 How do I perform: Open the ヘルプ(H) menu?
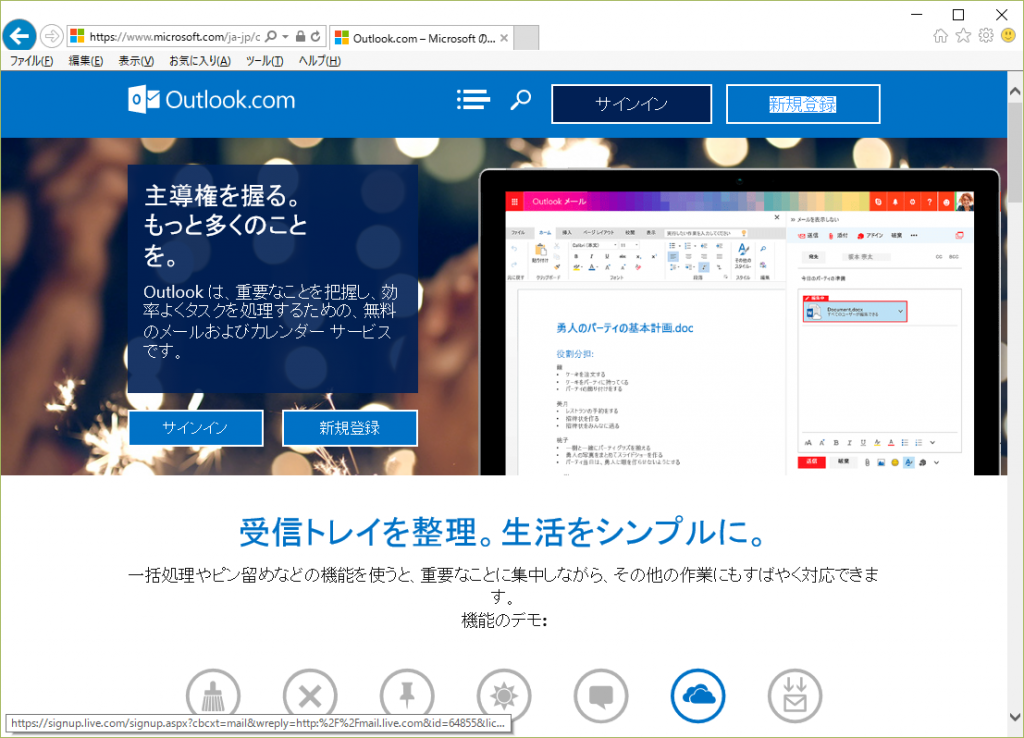(319, 61)
